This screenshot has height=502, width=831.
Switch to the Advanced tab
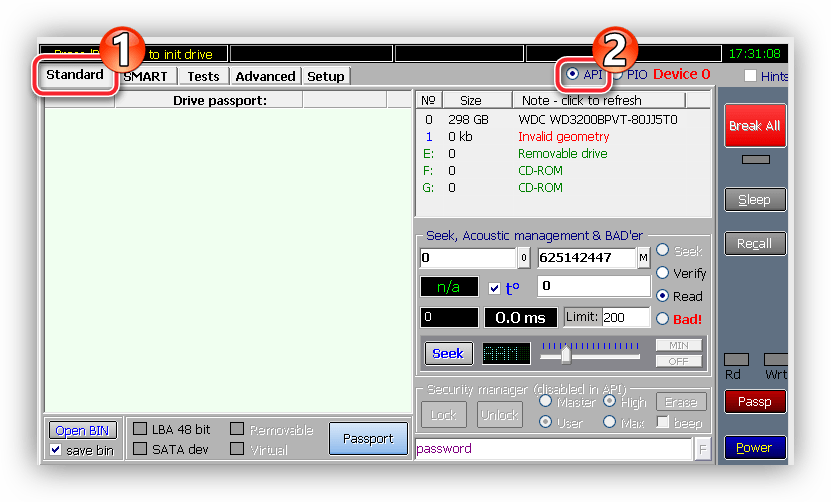[x=265, y=77]
